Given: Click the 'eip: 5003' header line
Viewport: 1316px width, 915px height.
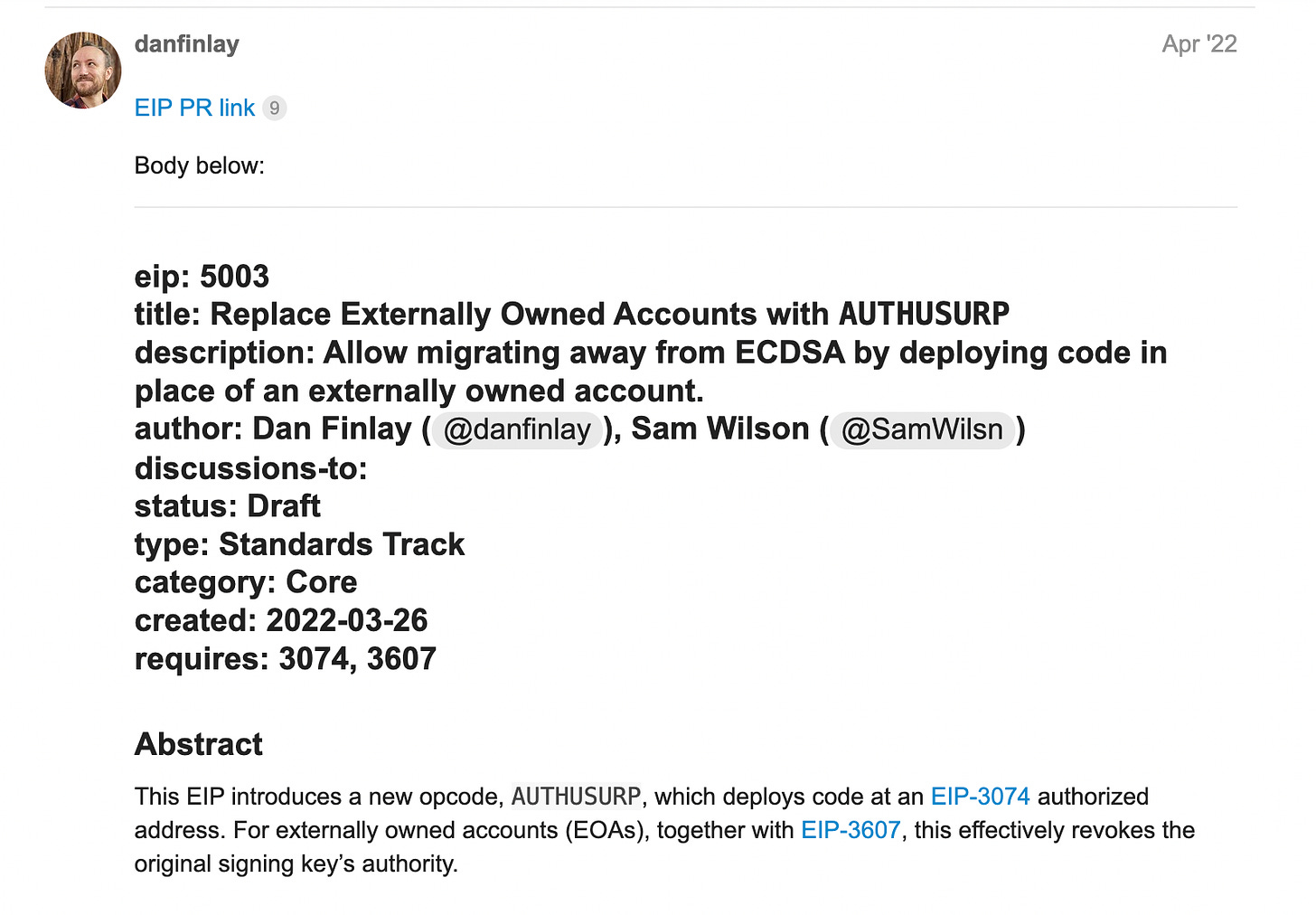Looking at the screenshot, I should coord(202,277).
